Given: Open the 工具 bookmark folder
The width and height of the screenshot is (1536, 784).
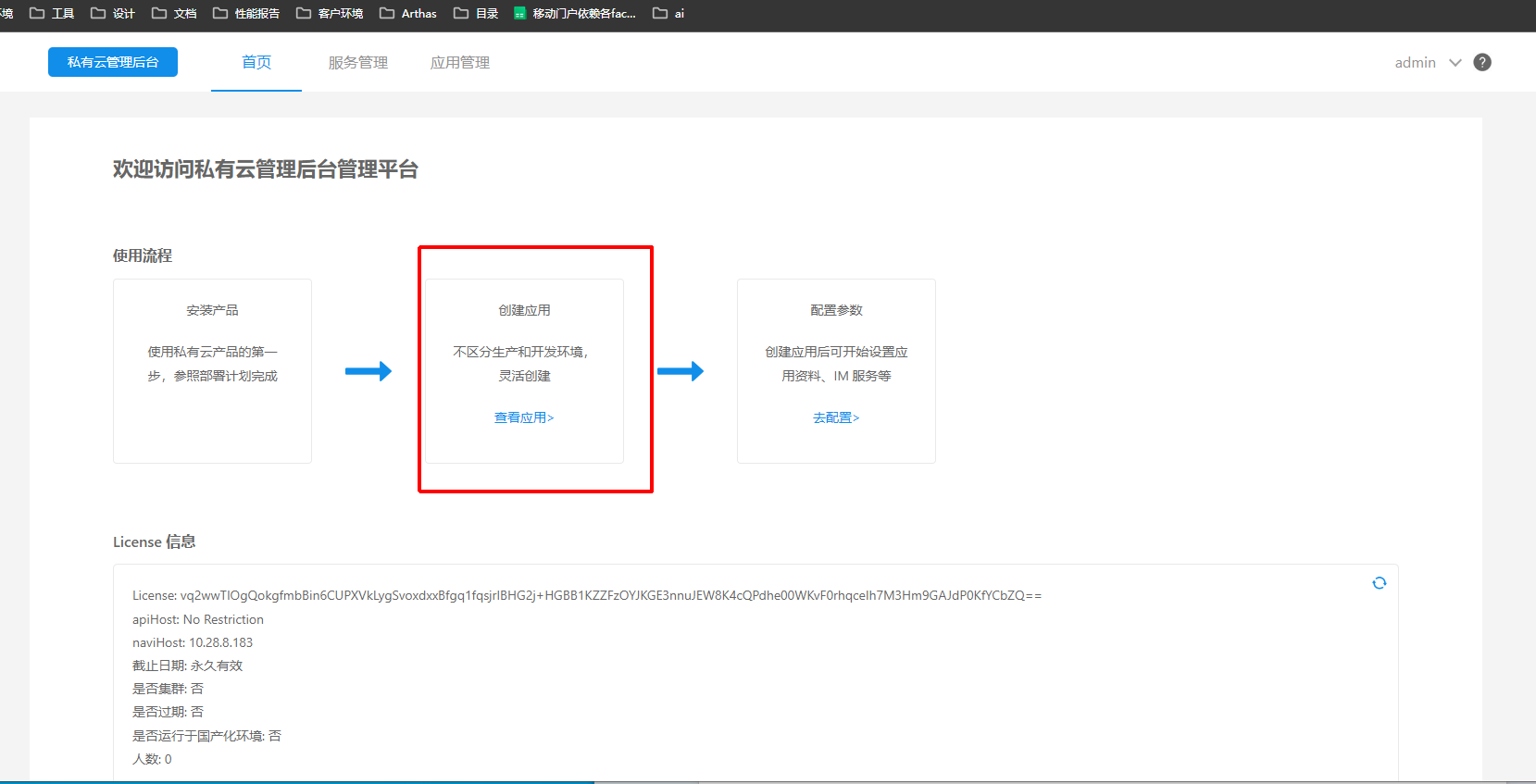Looking at the screenshot, I should click(53, 13).
